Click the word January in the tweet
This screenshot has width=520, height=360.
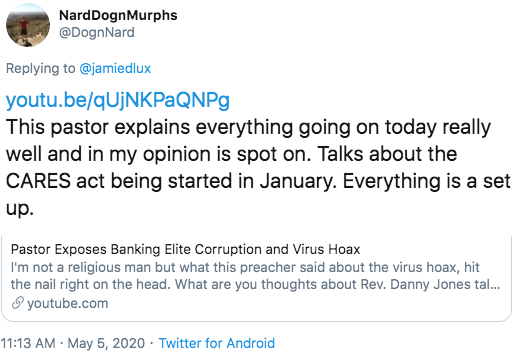(298, 182)
